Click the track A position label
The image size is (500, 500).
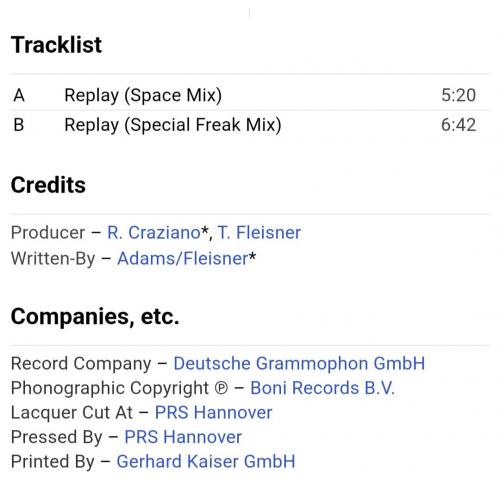pyautogui.click(x=19, y=95)
